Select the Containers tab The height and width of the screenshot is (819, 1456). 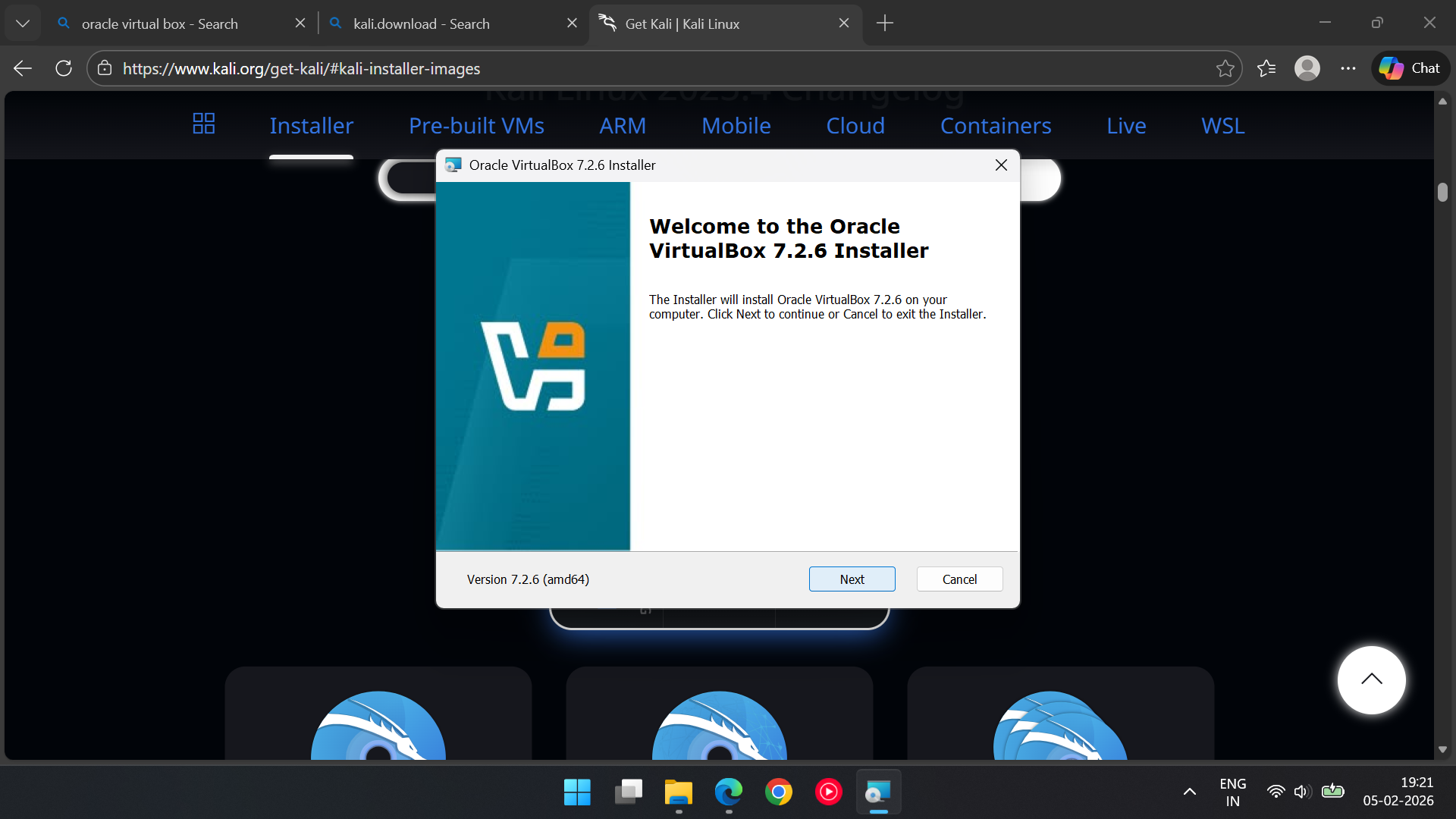click(x=995, y=126)
